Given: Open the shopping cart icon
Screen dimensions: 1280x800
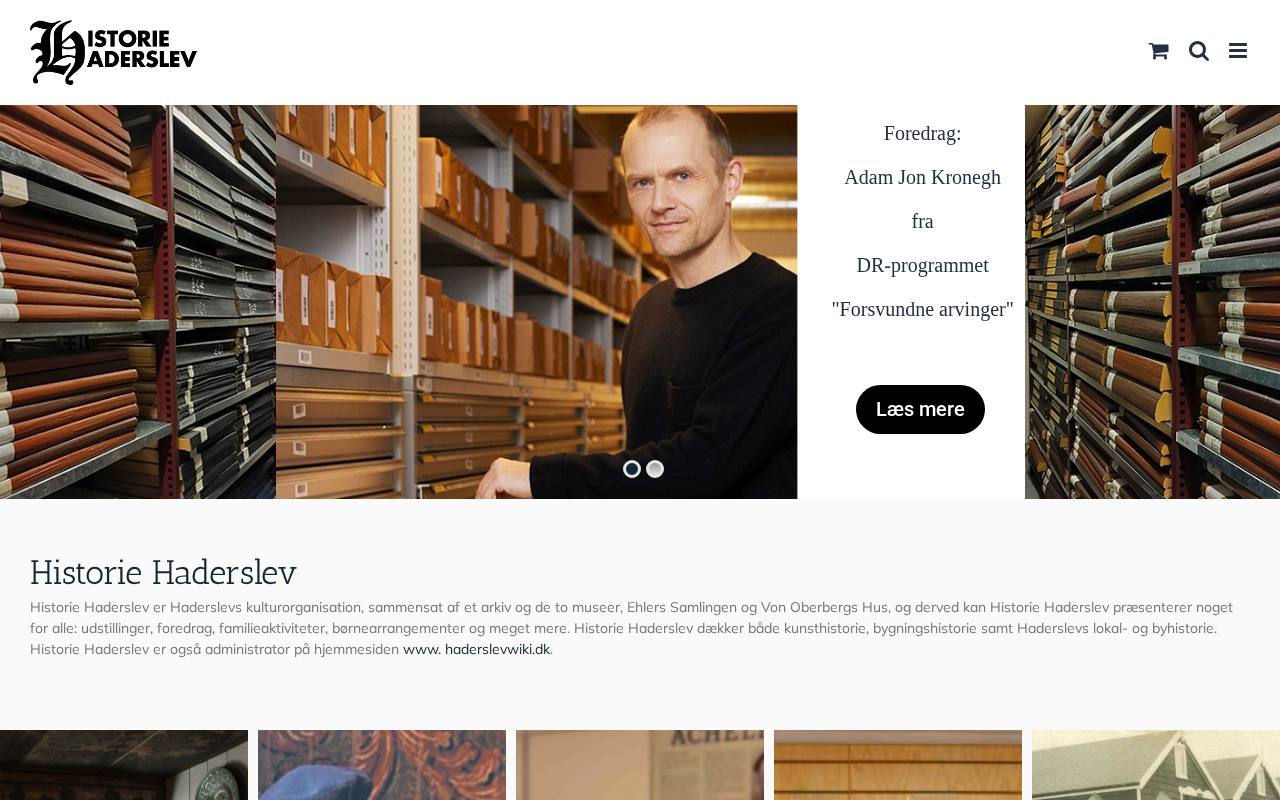Looking at the screenshot, I should coord(1158,51).
